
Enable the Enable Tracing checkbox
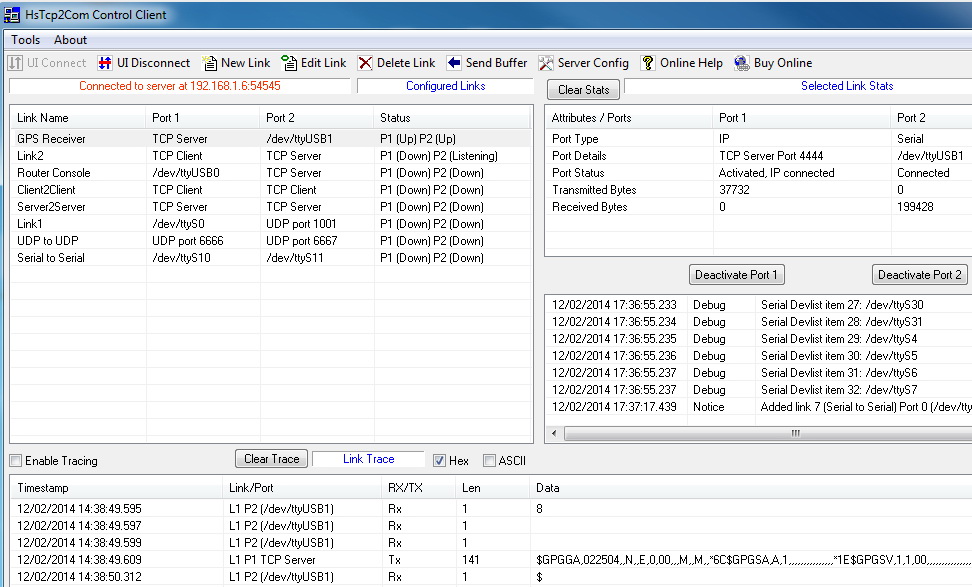15,461
